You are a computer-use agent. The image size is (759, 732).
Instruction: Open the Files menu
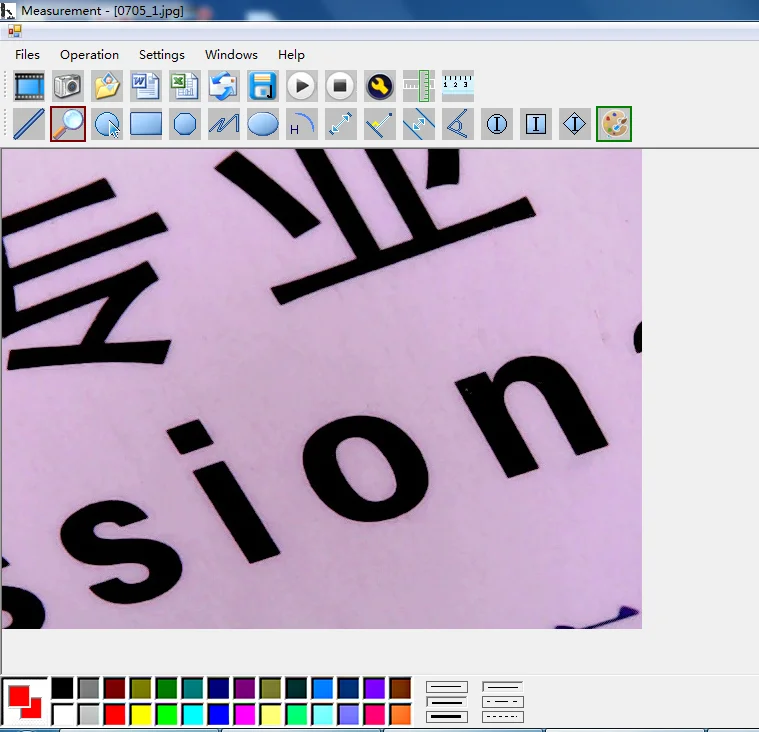[28, 55]
